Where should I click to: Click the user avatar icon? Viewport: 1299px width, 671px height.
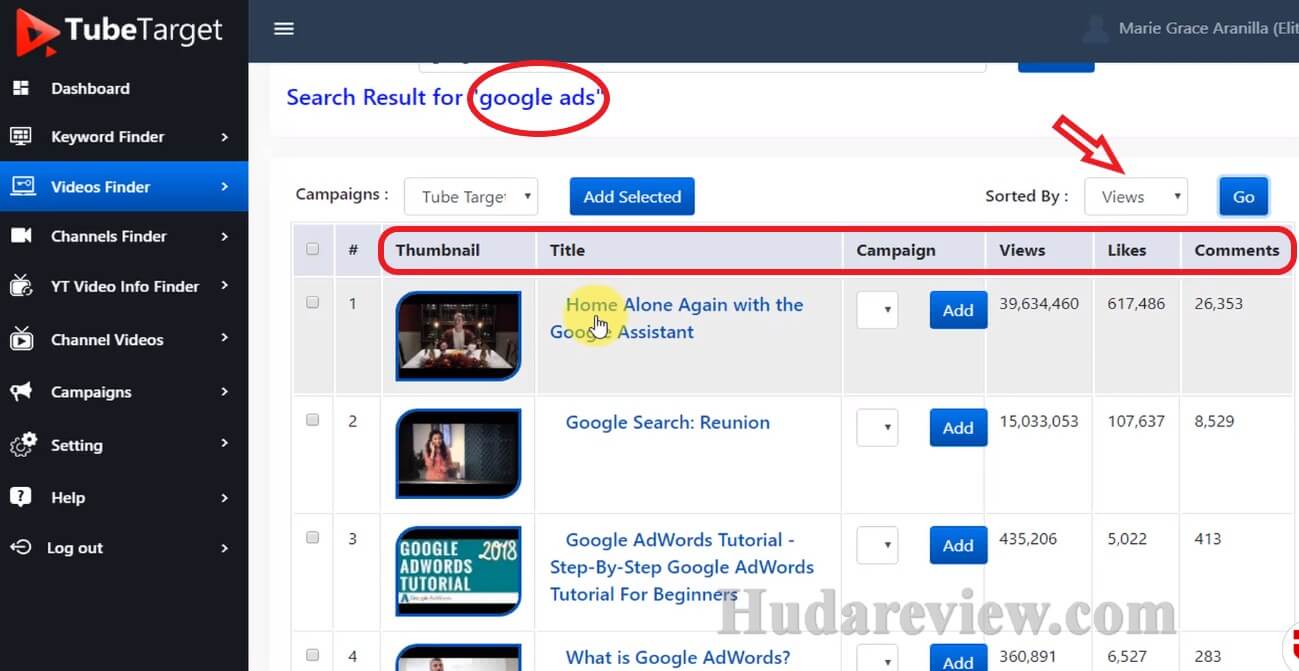1096,28
